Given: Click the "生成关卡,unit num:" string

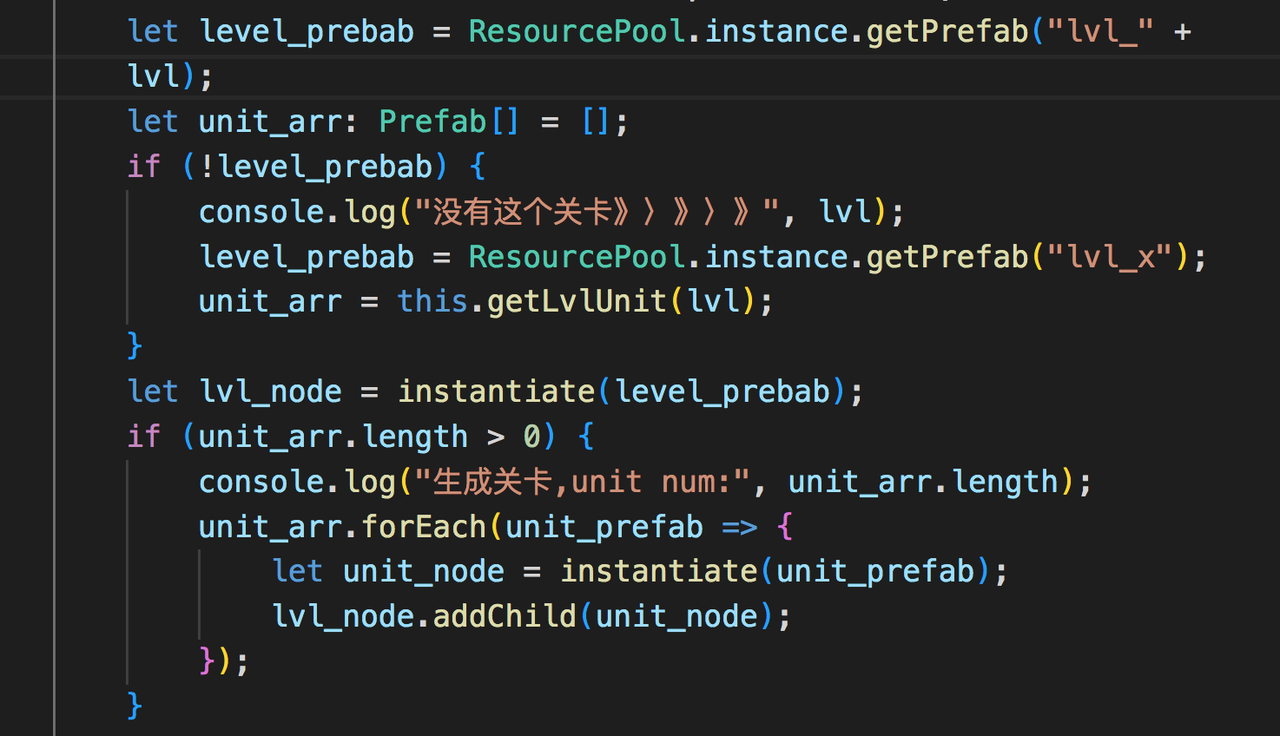Looking at the screenshot, I should [x=583, y=482].
